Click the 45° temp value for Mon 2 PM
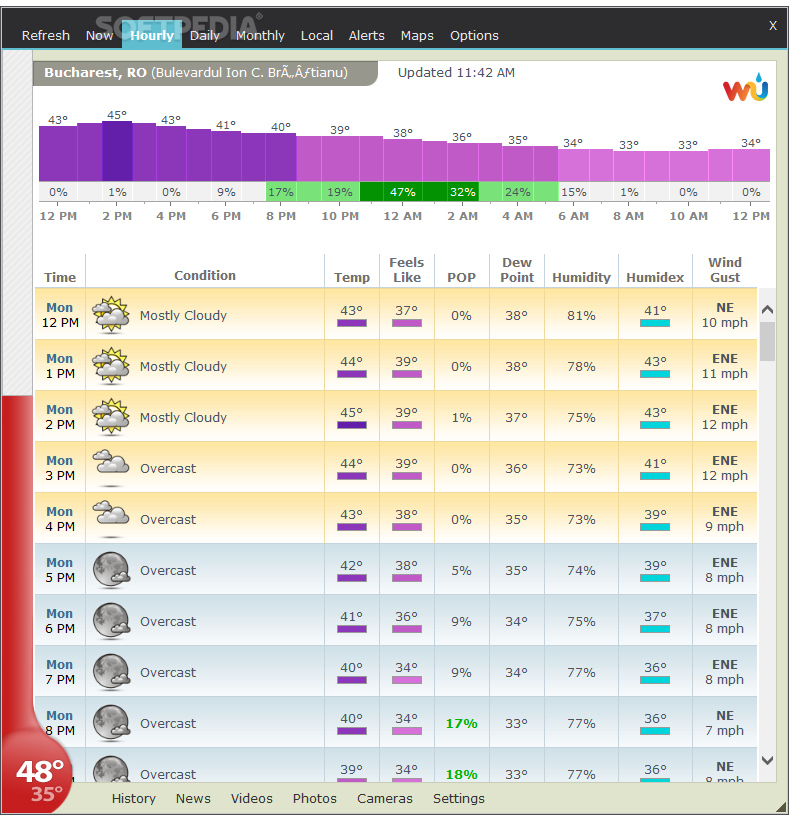 tap(352, 412)
